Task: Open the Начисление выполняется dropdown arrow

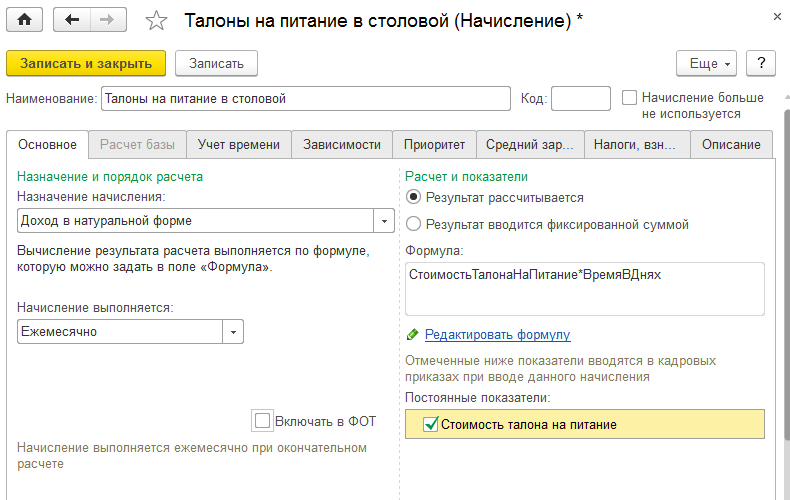Action: (232, 331)
